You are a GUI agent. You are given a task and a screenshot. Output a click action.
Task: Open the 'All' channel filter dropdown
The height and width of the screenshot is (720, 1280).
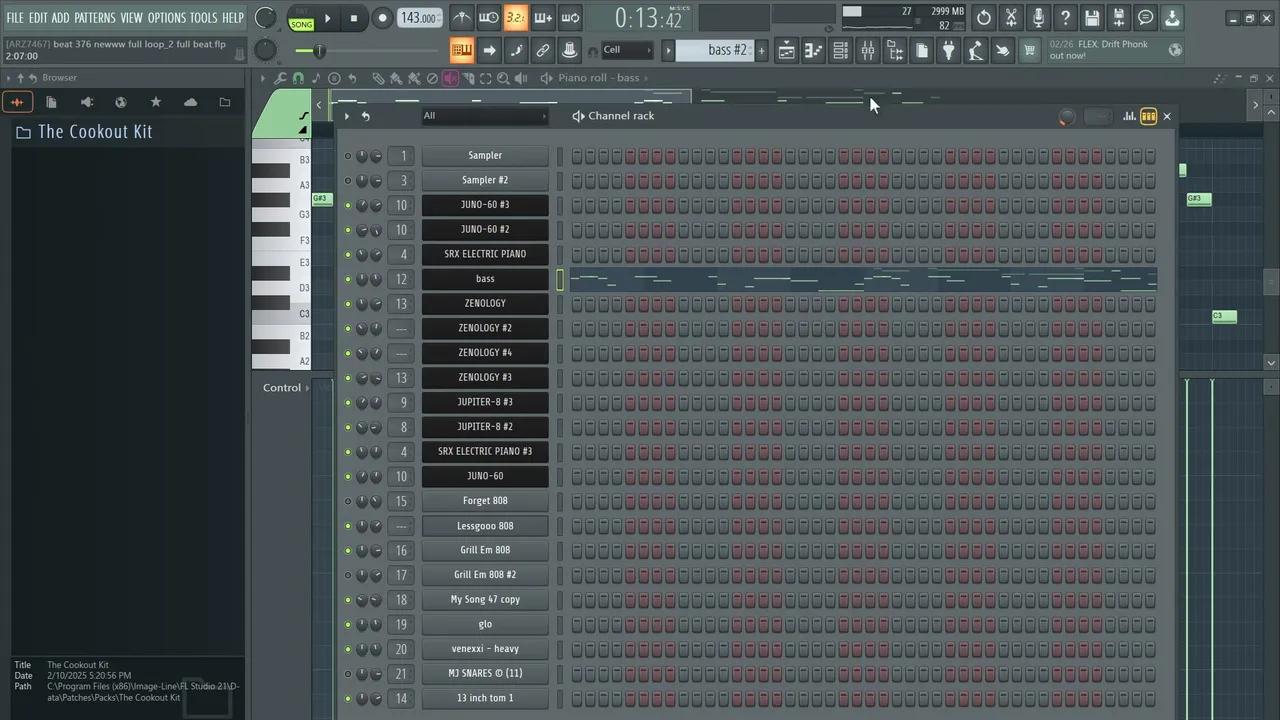[x=485, y=116]
